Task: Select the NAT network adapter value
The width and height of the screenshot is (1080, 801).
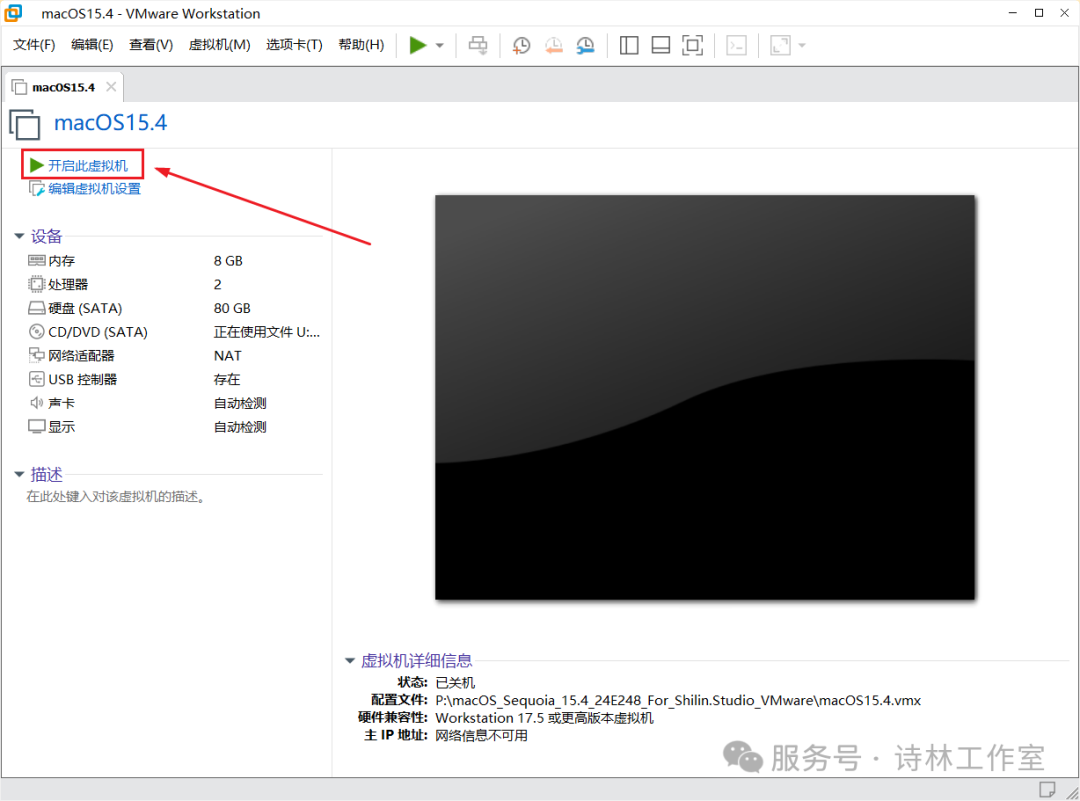Action: point(227,355)
